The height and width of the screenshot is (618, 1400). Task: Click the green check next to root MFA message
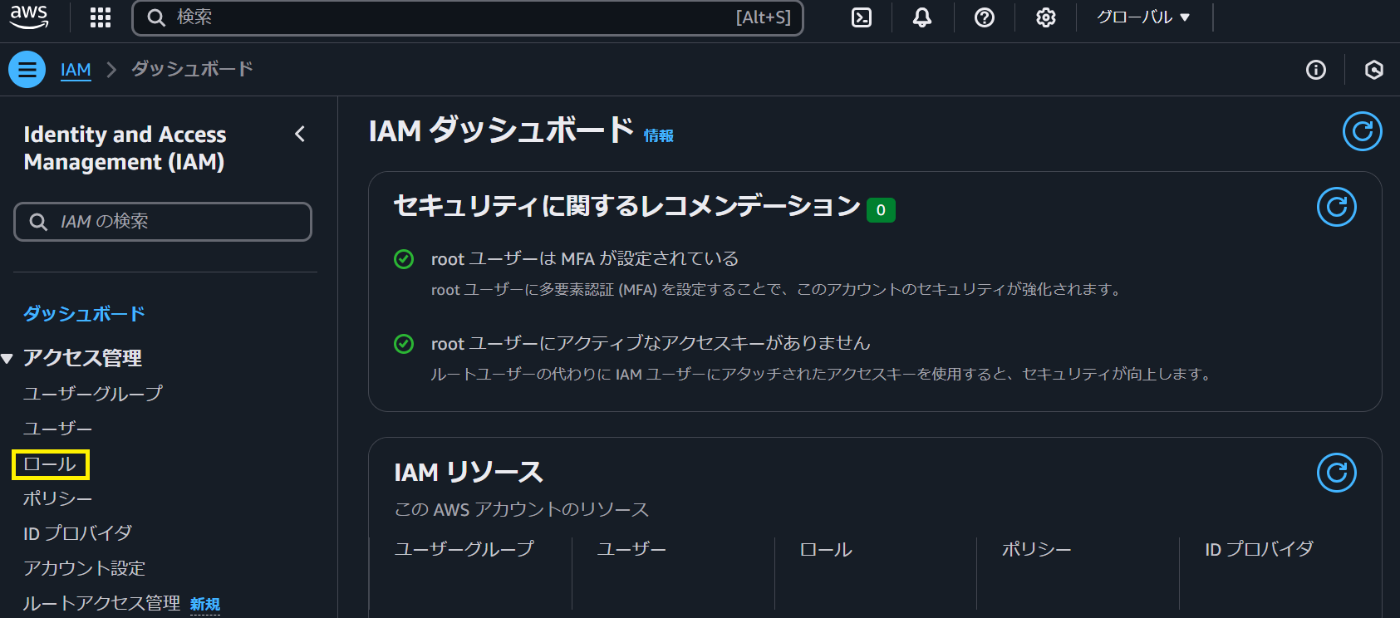[403, 259]
